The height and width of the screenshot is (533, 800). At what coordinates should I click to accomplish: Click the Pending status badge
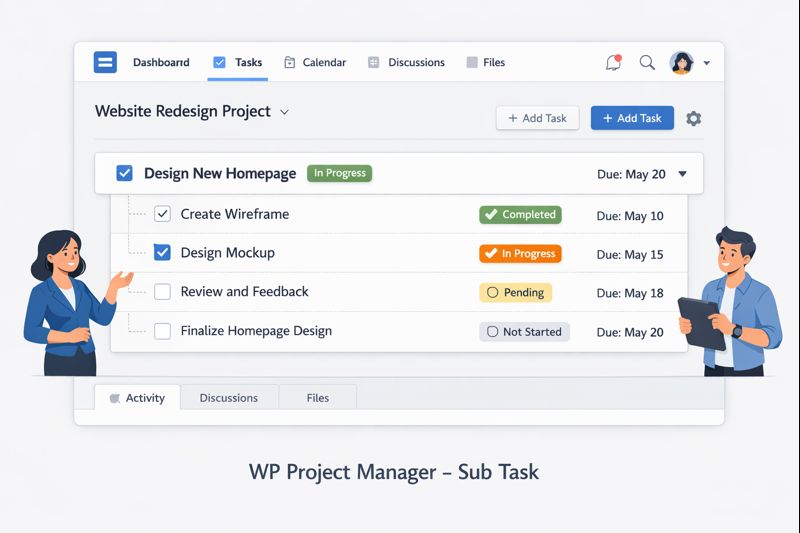[515, 293]
